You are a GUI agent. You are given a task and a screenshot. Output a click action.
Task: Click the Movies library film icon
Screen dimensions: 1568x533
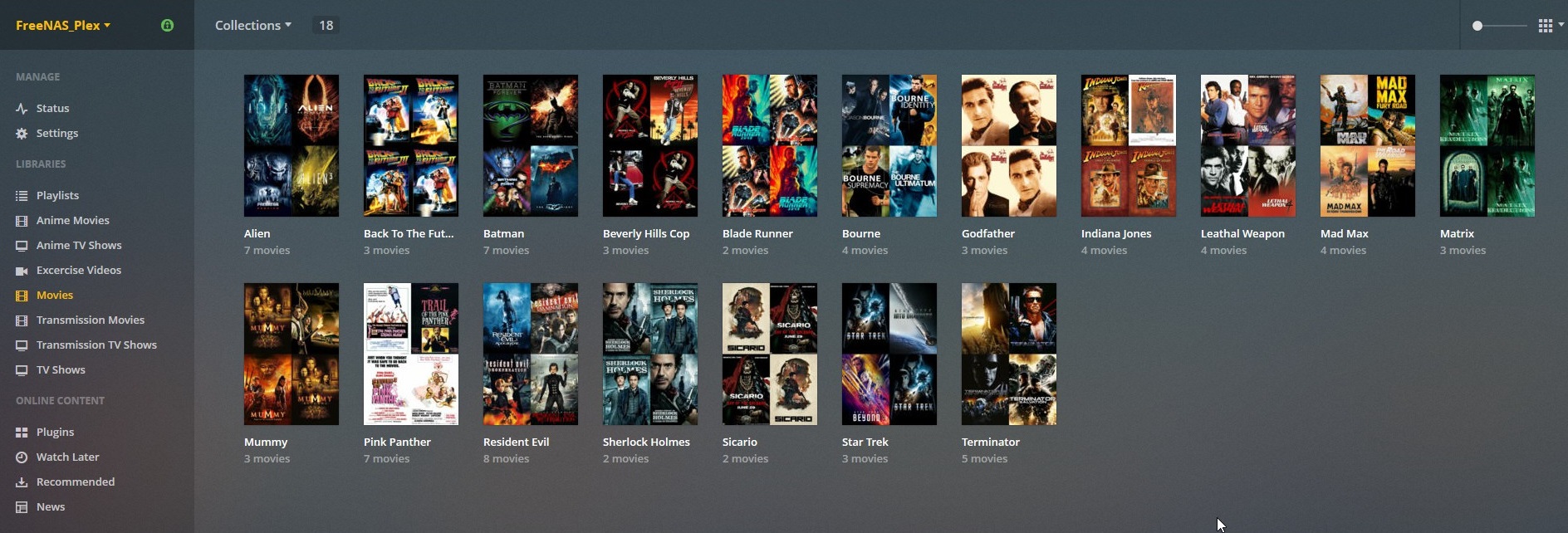[x=22, y=295]
